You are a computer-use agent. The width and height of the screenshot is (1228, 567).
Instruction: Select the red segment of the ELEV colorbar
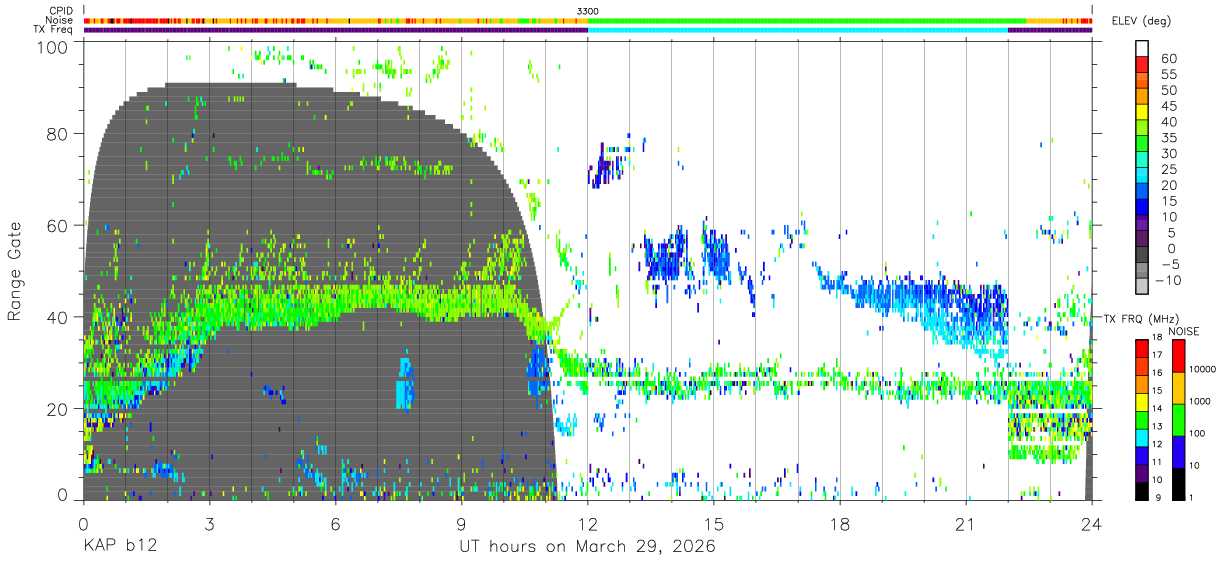pos(1142,64)
